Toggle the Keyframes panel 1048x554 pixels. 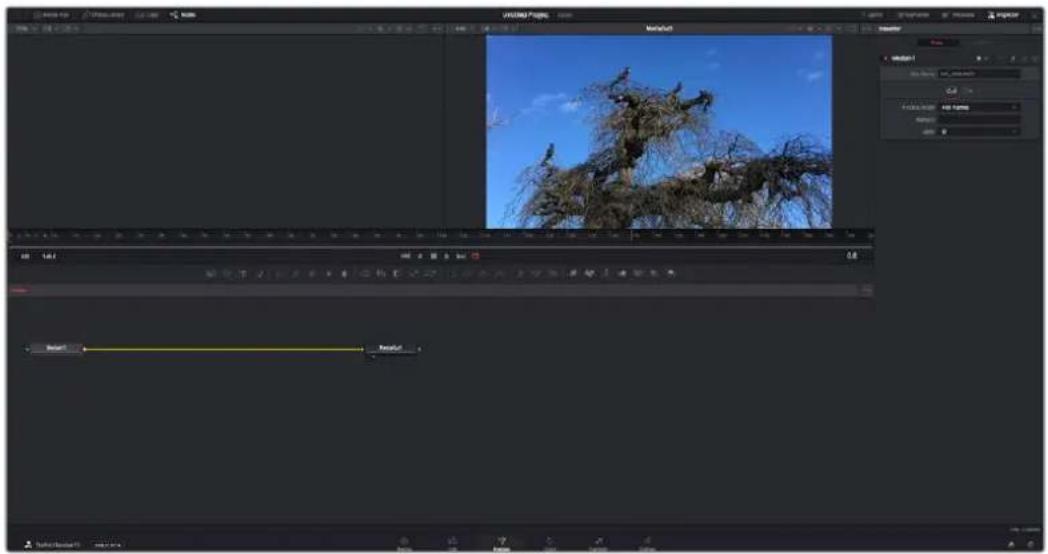[913, 15]
